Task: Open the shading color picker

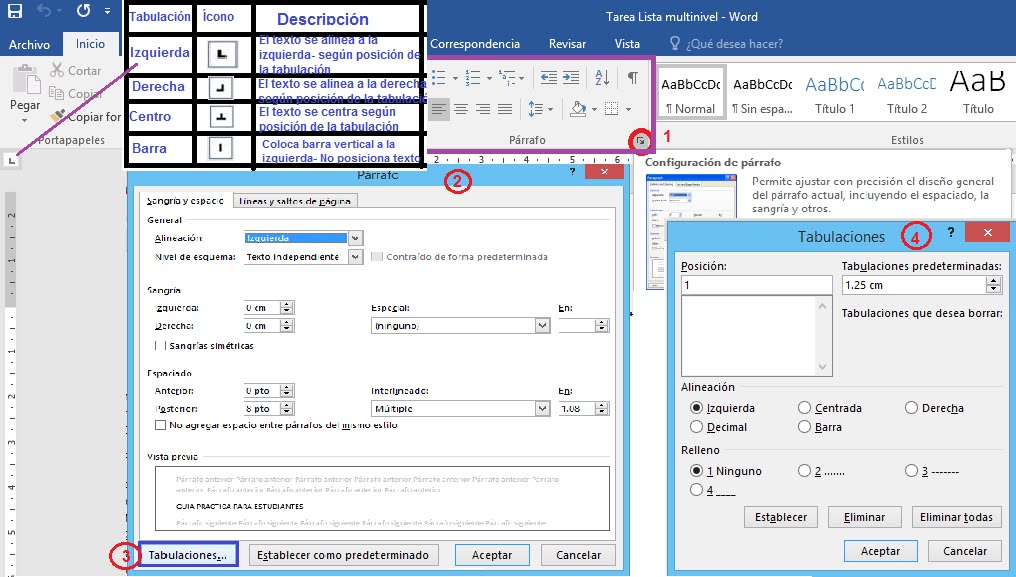Action: click(x=593, y=110)
